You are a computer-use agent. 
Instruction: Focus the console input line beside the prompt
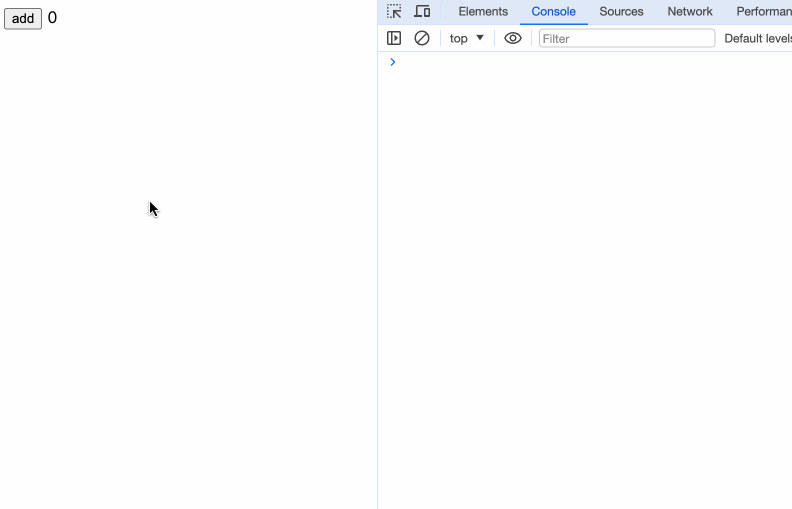point(590,62)
